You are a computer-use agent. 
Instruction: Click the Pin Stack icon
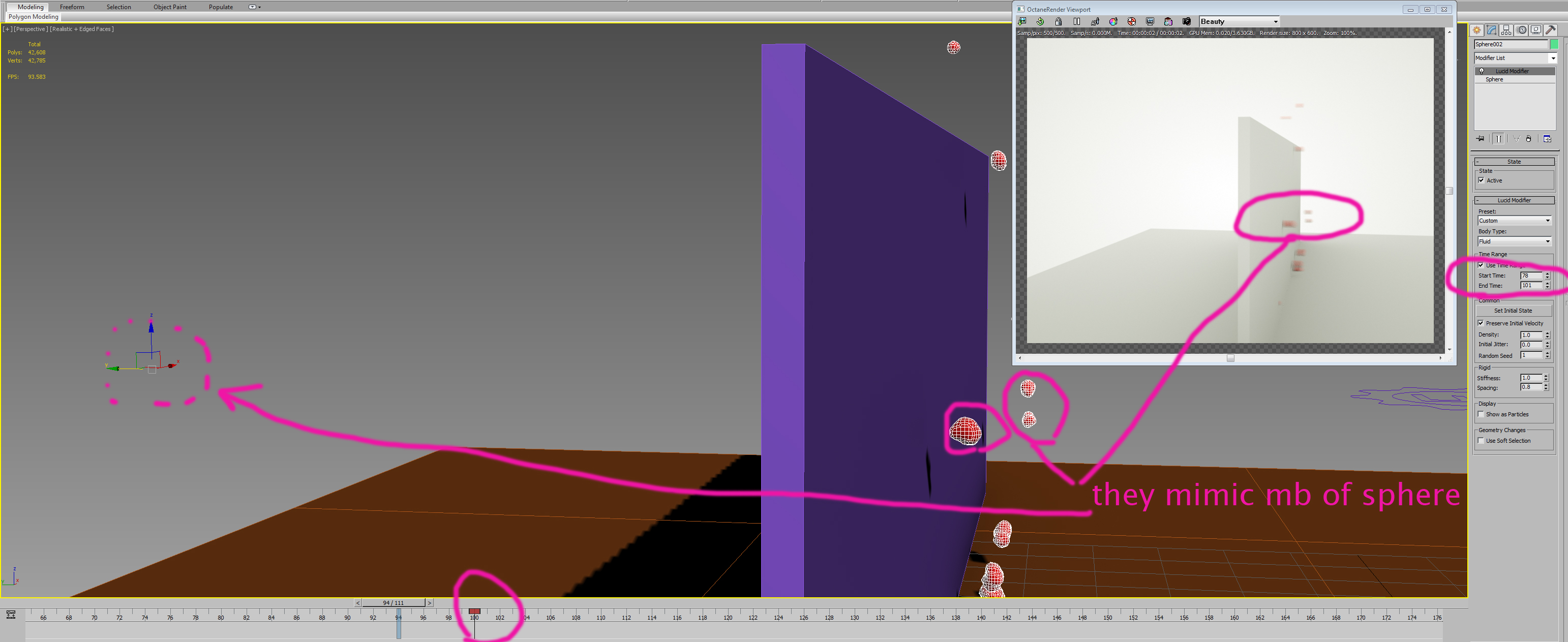click(x=1481, y=139)
